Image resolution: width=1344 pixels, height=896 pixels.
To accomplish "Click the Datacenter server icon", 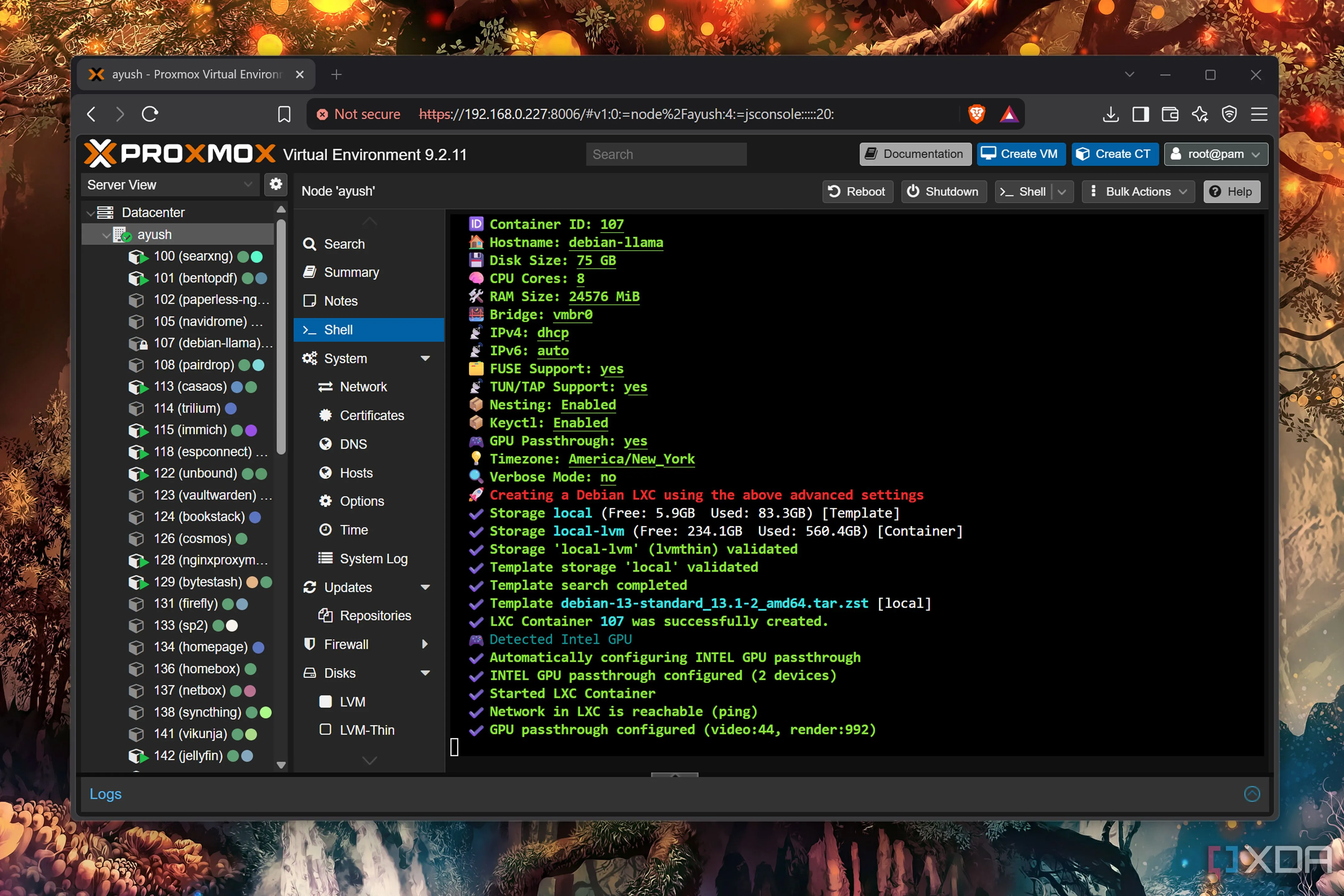I will pos(105,212).
